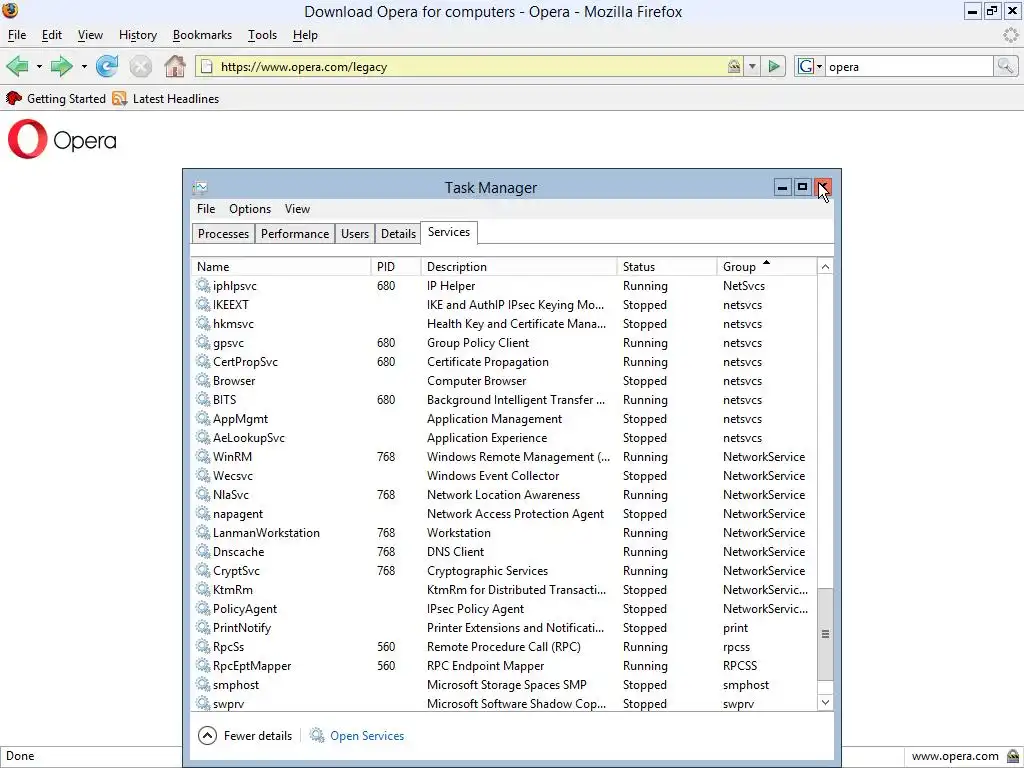Sort services by Name column header

coord(281,266)
